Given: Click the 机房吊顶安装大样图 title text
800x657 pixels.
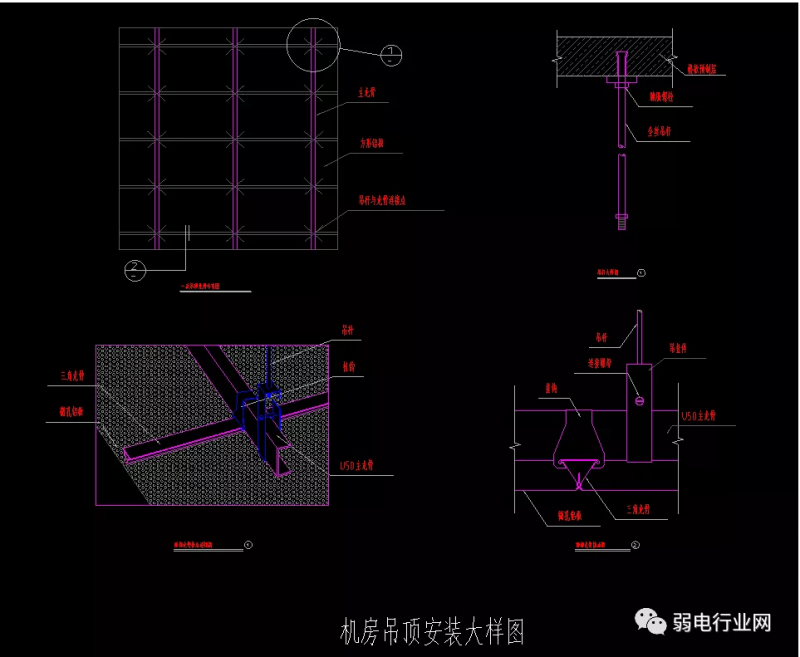Looking at the screenshot, I should 432,632.
